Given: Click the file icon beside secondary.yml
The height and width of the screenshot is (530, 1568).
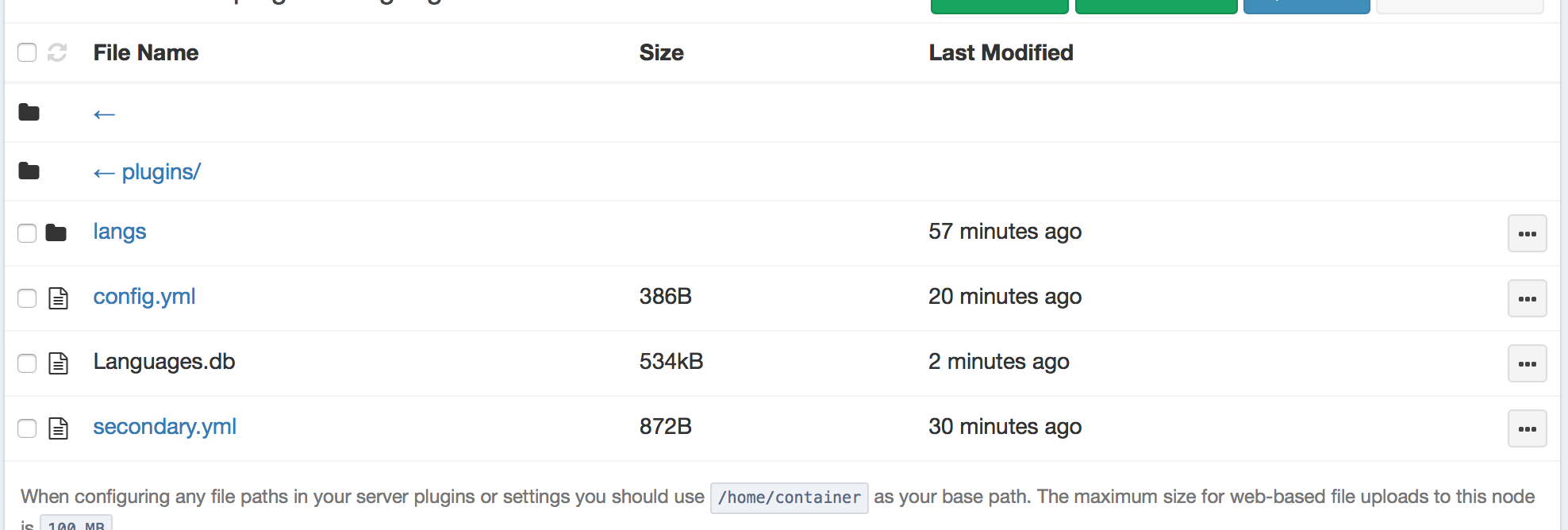Looking at the screenshot, I should coord(59,428).
